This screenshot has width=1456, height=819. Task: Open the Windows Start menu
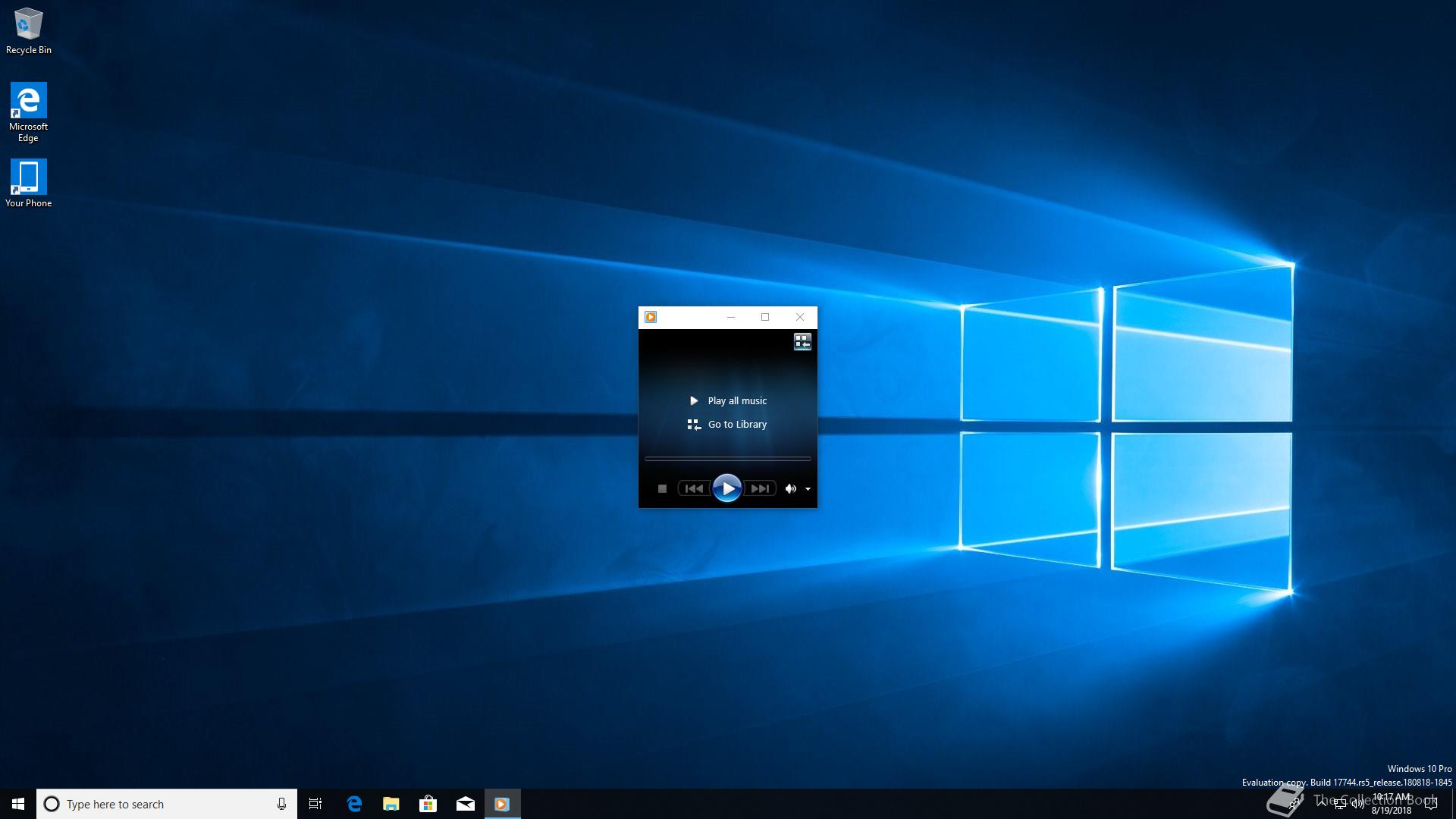(18, 804)
